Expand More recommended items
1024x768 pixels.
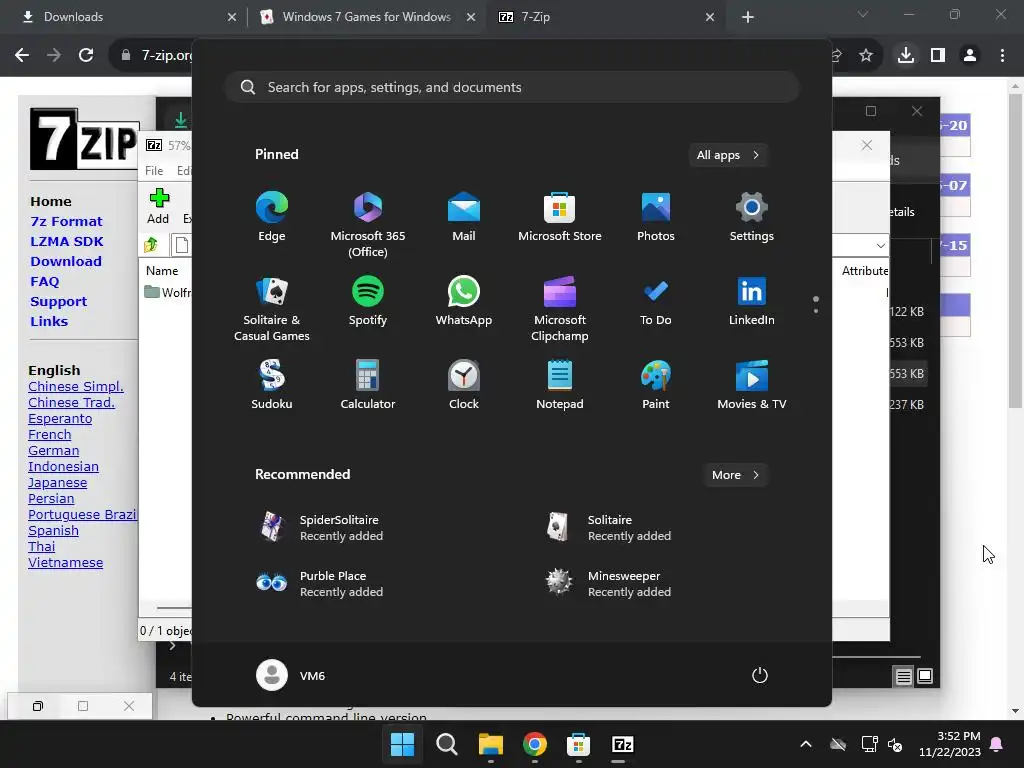coord(735,475)
